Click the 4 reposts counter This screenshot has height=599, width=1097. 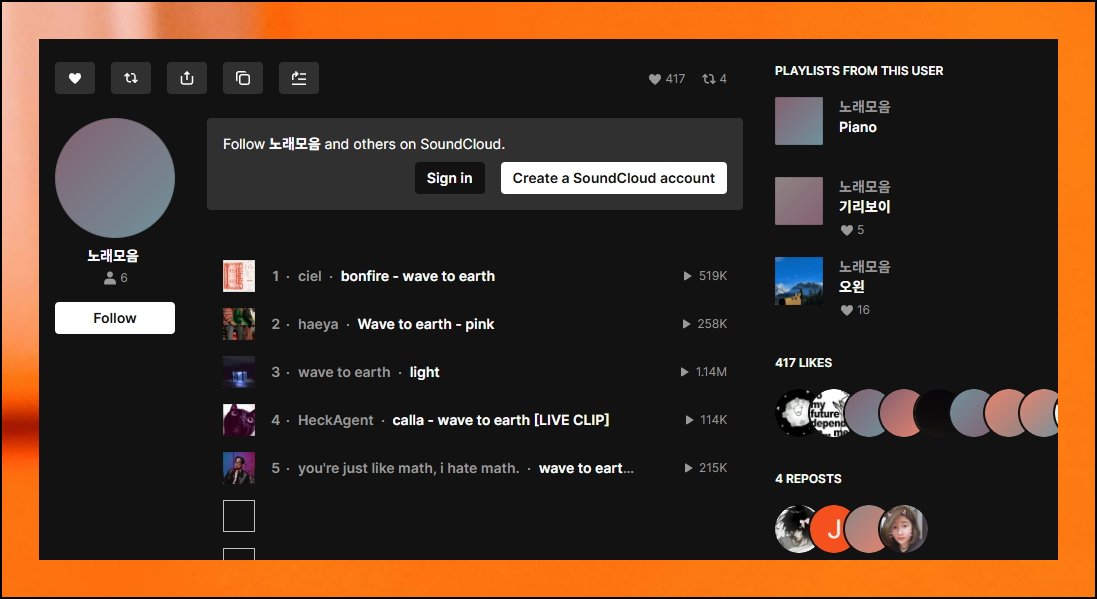714,79
